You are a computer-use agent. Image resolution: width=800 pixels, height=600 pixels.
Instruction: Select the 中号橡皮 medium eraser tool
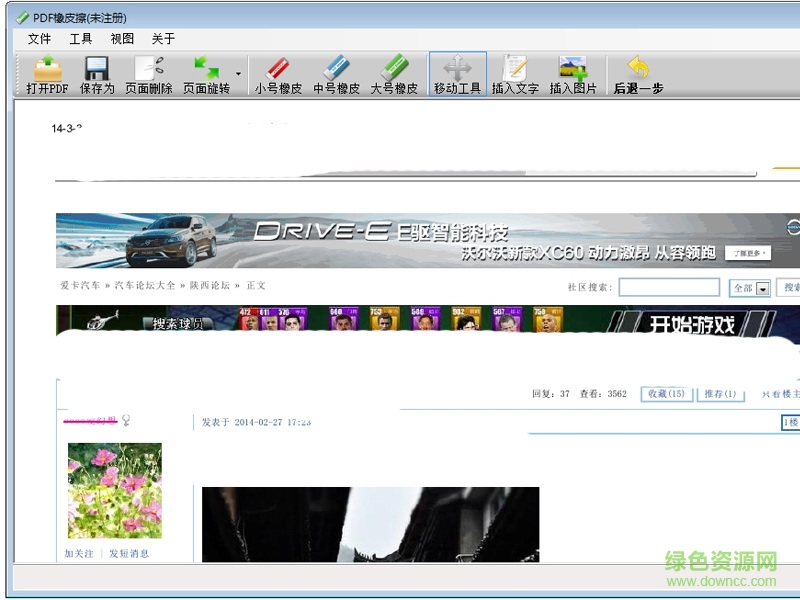click(335, 72)
